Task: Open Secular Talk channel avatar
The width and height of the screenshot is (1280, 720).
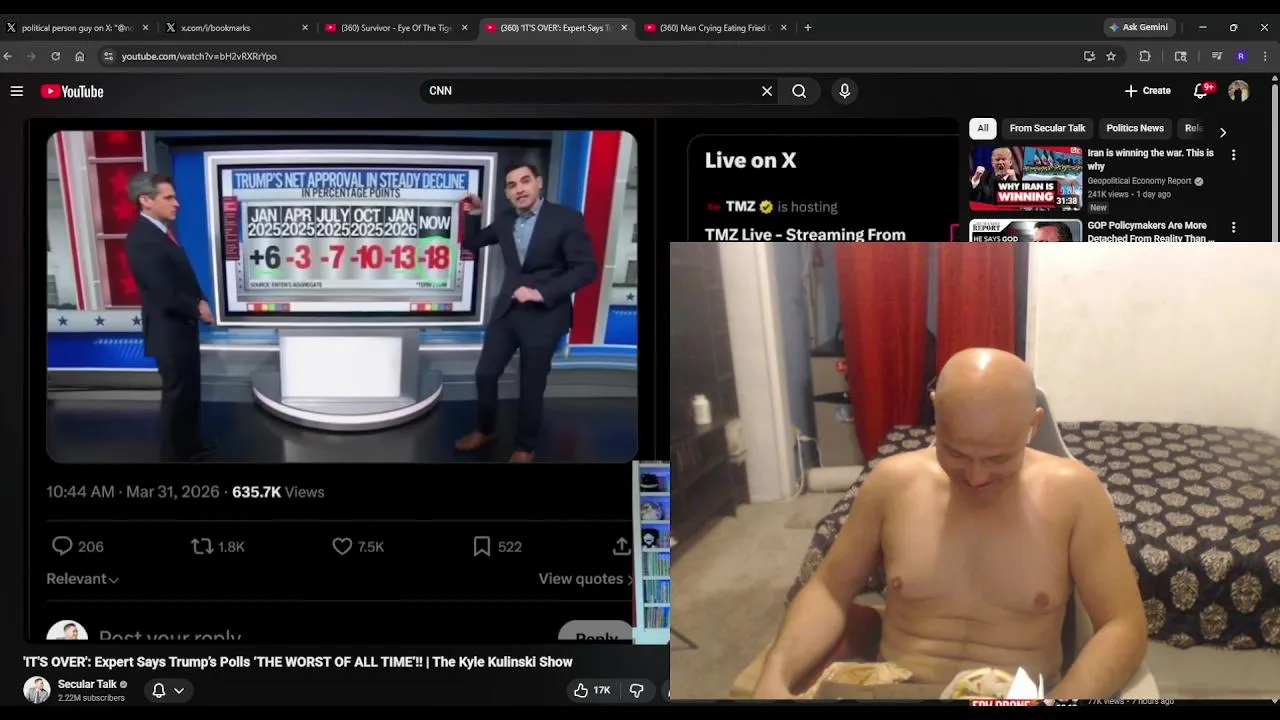Action: pyautogui.click(x=37, y=690)
